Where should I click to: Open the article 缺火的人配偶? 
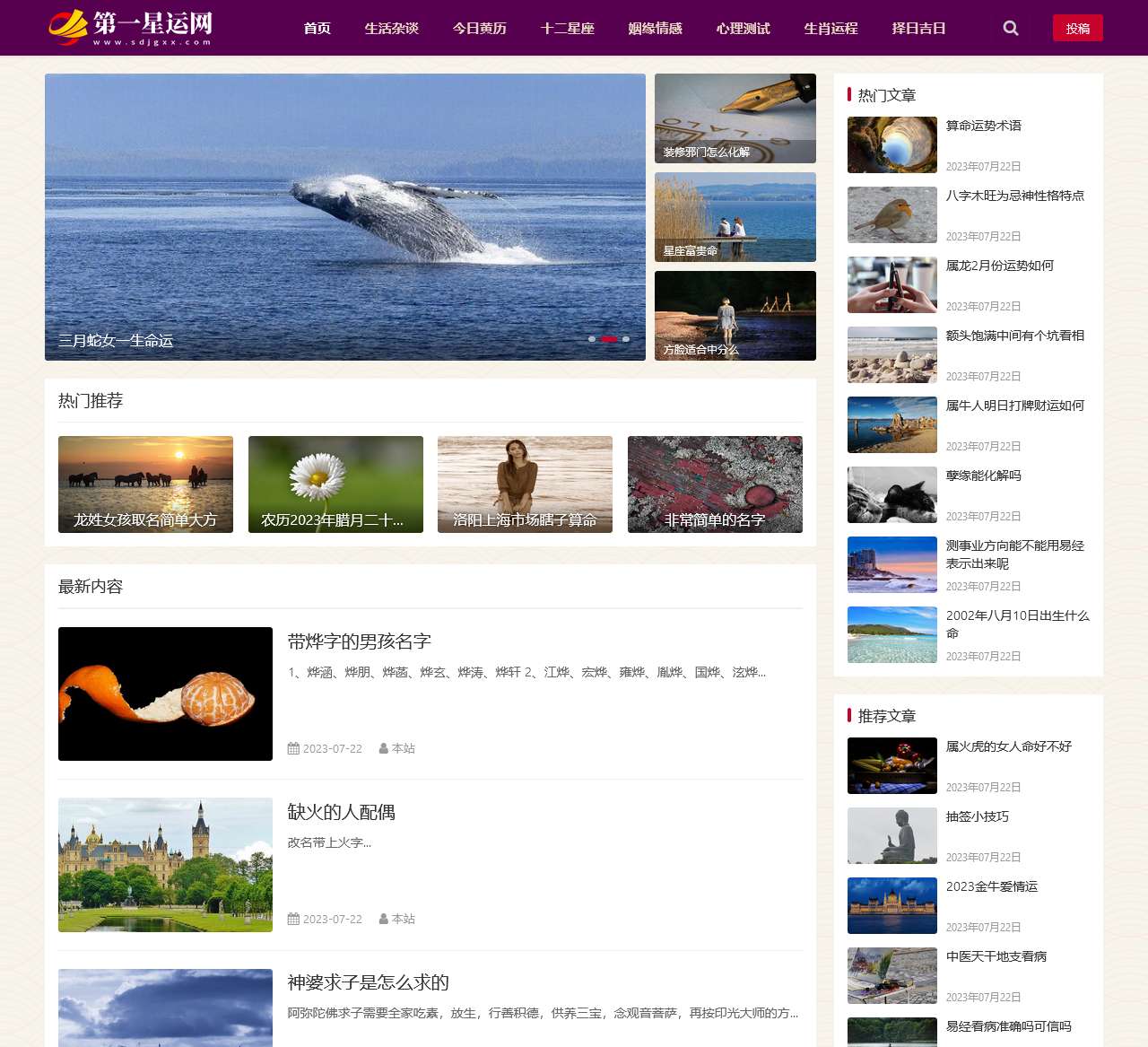tap(342, 812)
